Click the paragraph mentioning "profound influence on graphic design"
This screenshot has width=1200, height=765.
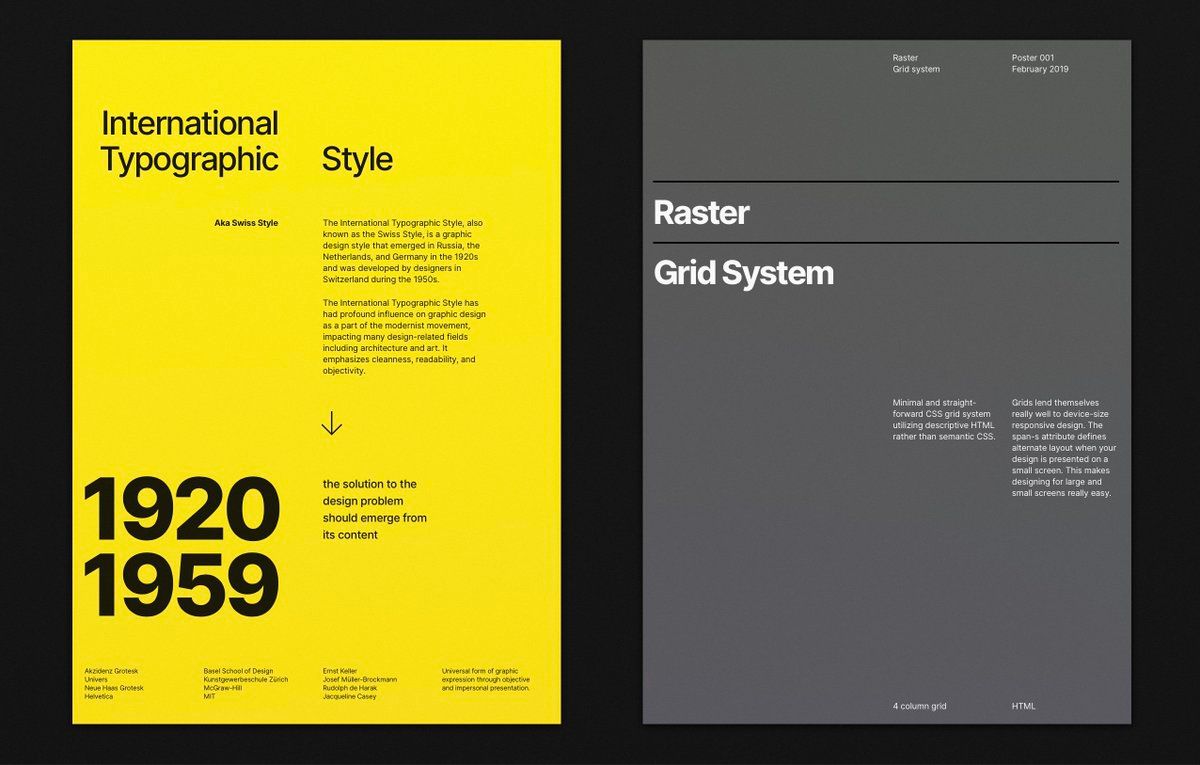(x=403, y=336)
